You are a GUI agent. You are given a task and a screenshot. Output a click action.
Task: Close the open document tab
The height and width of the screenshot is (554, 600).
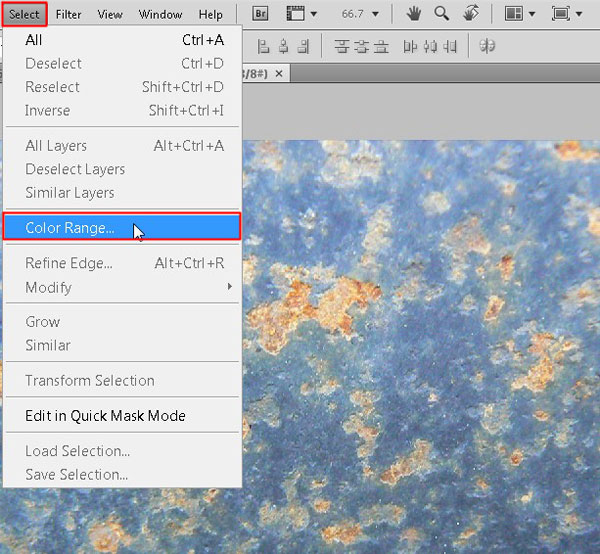[279, 73]
